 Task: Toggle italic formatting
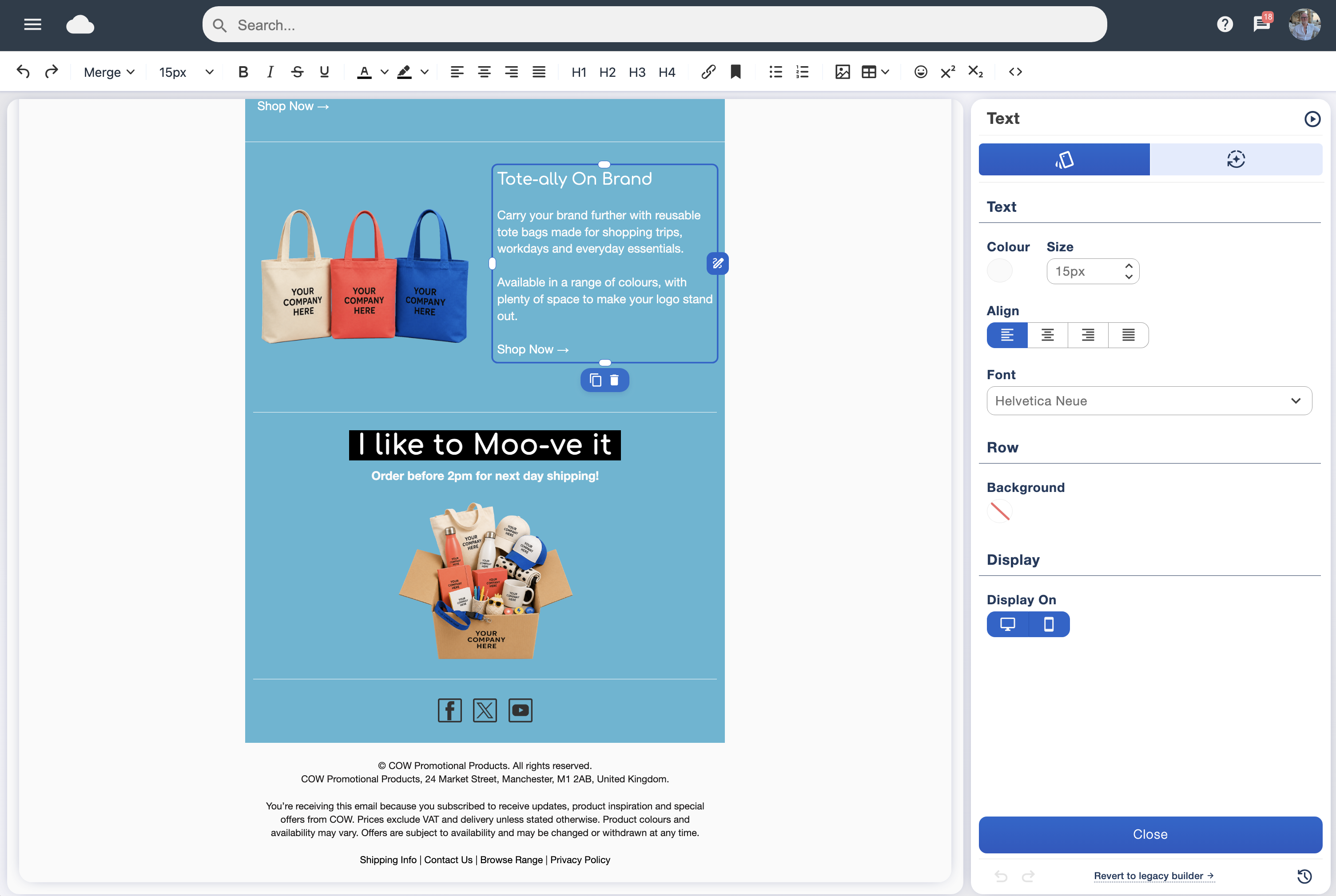[270, 72]
